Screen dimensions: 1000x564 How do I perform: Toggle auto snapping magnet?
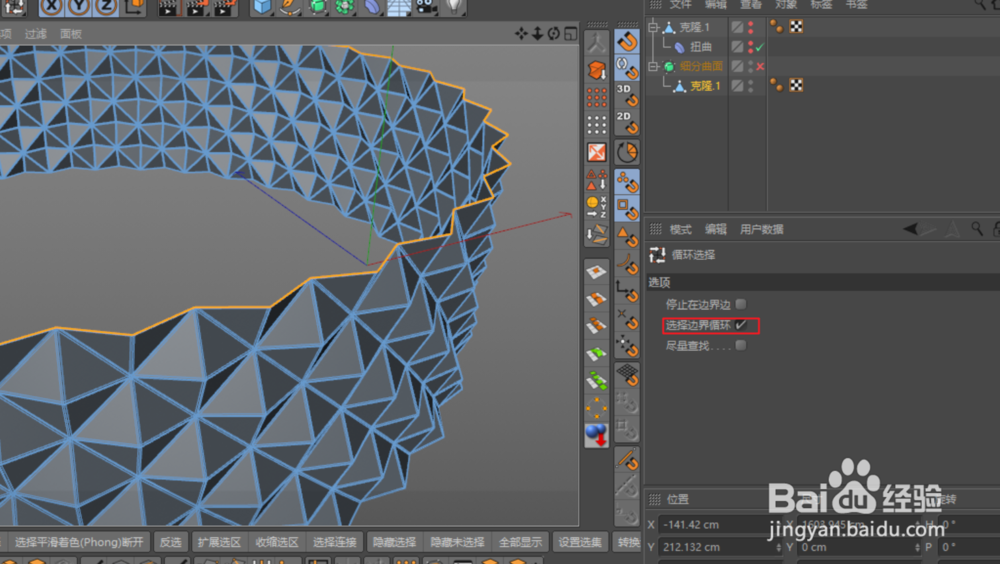click(627, 68)
